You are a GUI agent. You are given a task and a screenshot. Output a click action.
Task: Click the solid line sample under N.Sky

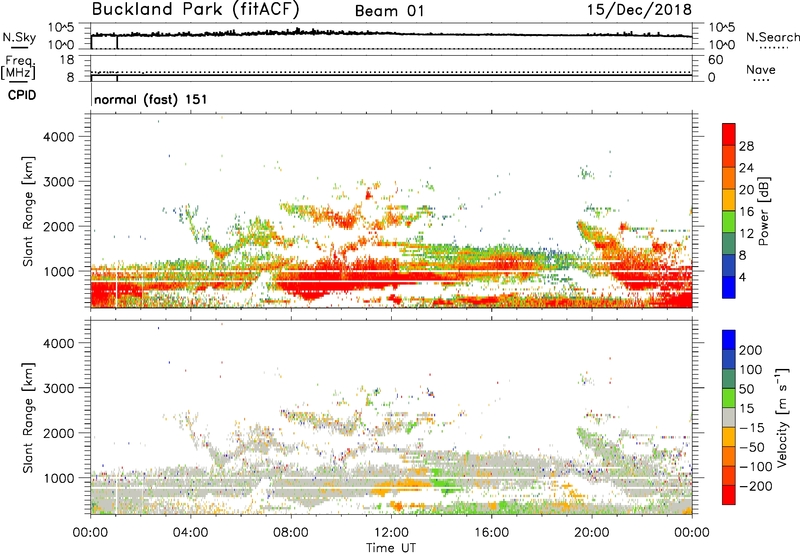click(x=19, y=48)
